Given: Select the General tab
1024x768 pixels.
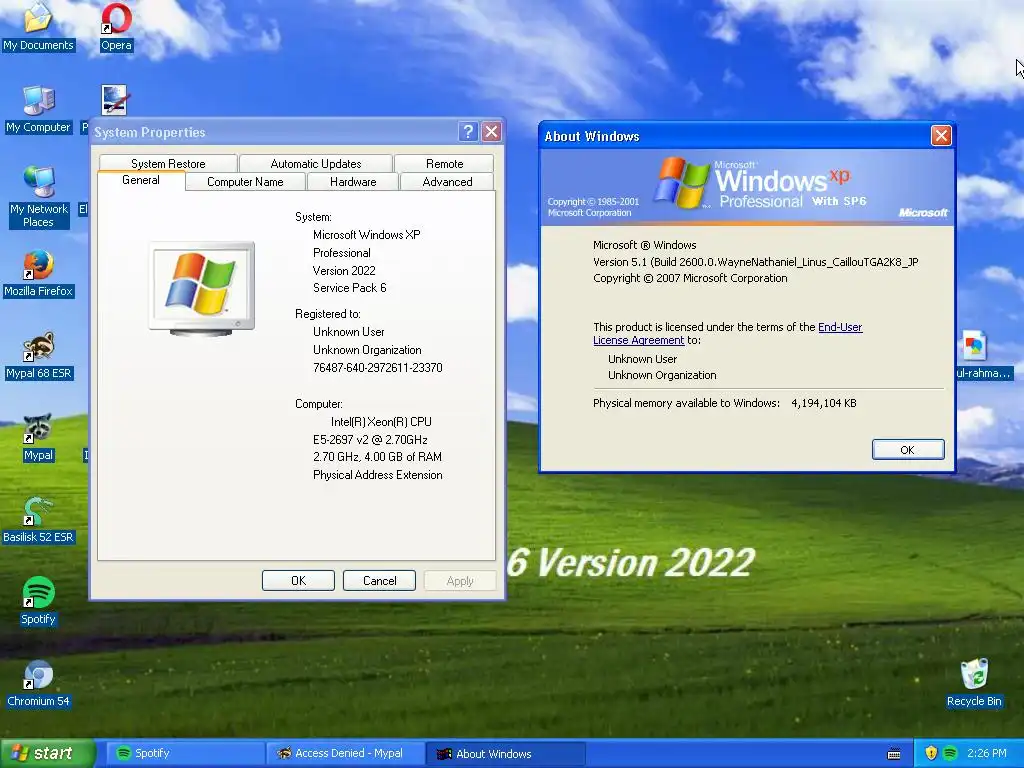Looking at the screenshot, I should 141,181.
